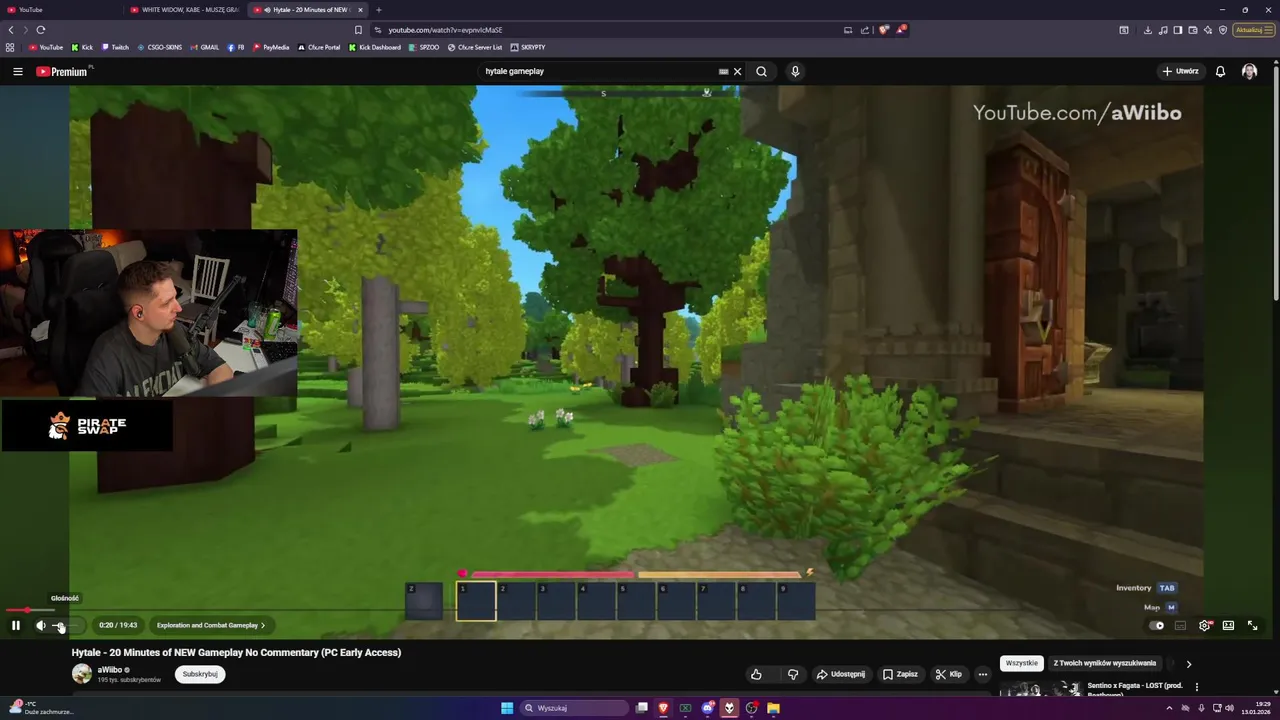1280x720 pixels.
Task: Switch to the WHITE WIDOW, KABE tab
Action: click(x=185, y=10)
